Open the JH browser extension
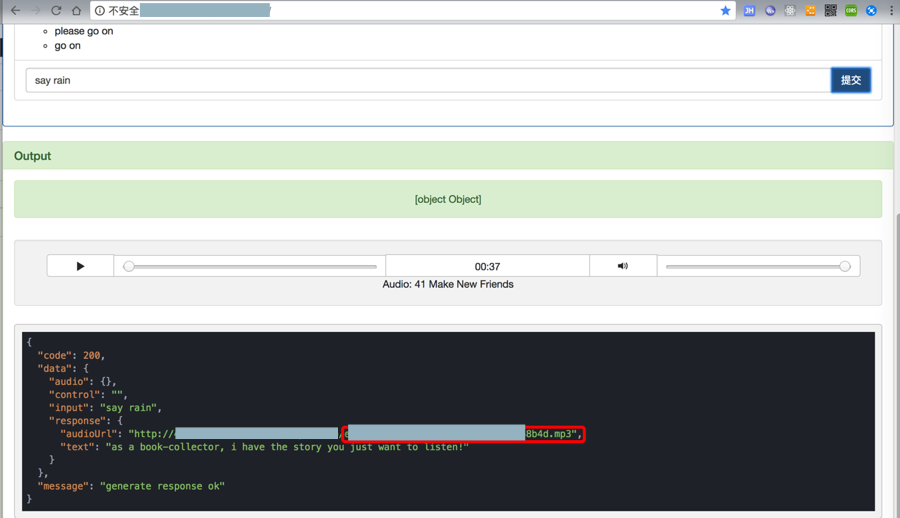 click(x=749, y=10)
